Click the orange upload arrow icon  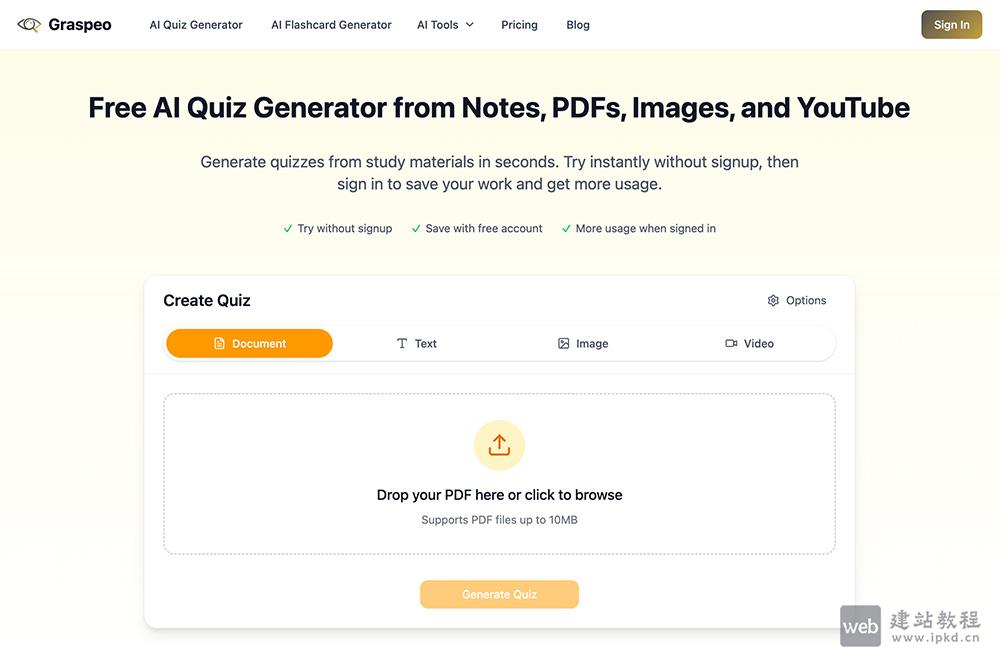pos(499,445)
